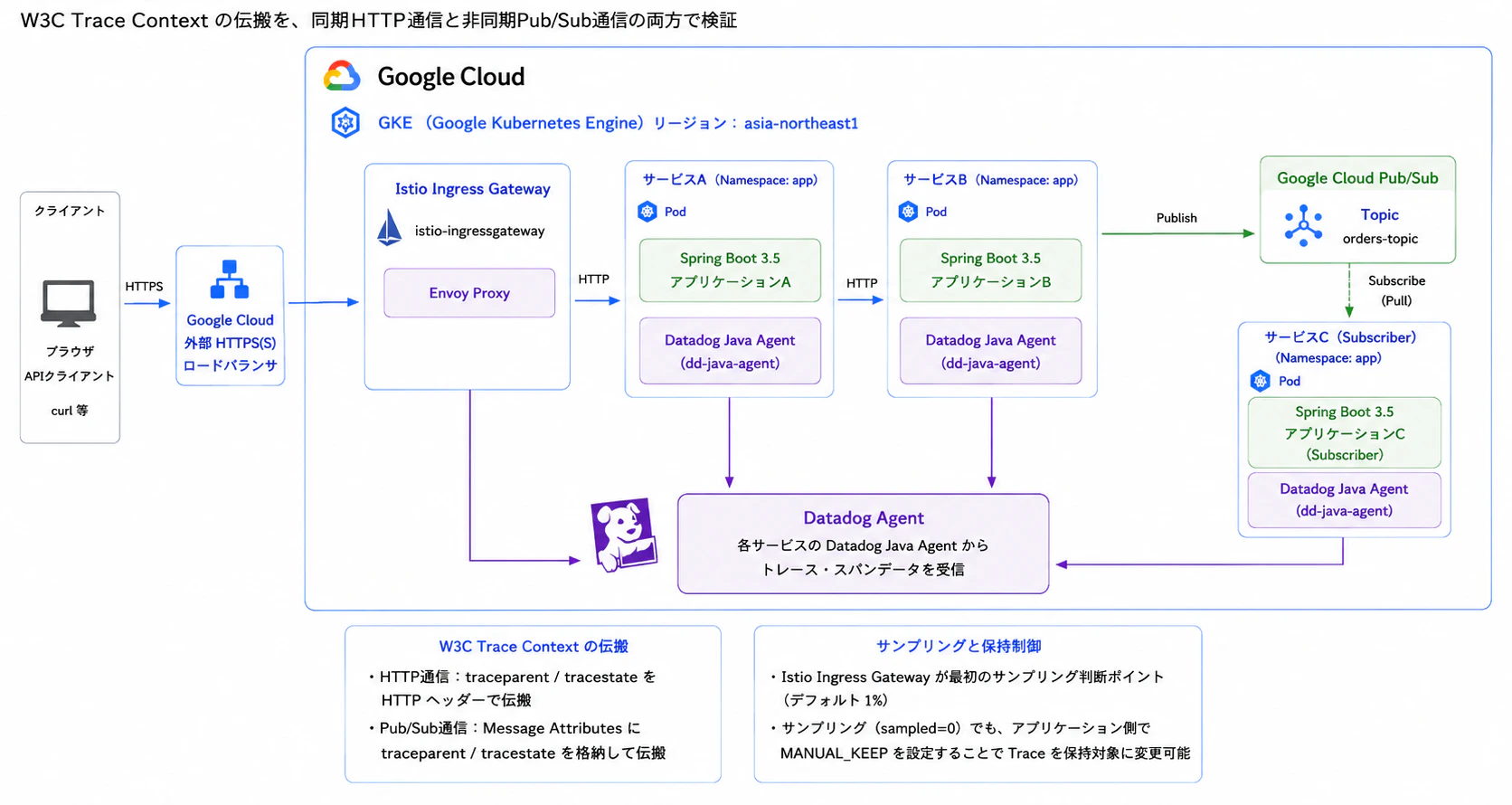Select the "サービスA (Namespace: app)" heading
The height and width of the screenshot is (805, 1512).
coord(730,180)
